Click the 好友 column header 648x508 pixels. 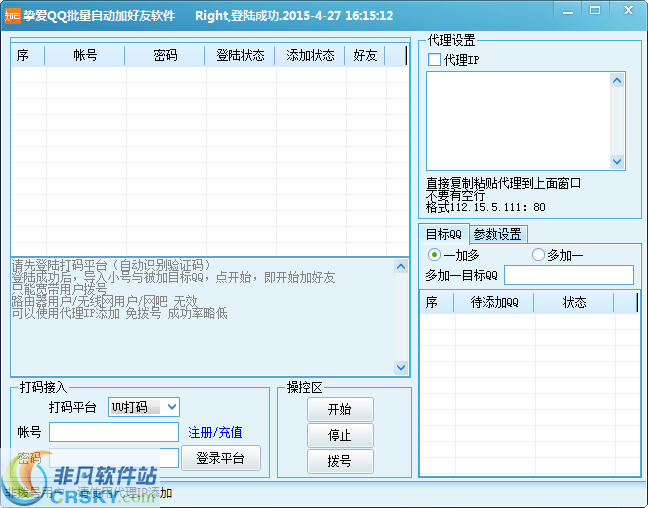point(365,55)
